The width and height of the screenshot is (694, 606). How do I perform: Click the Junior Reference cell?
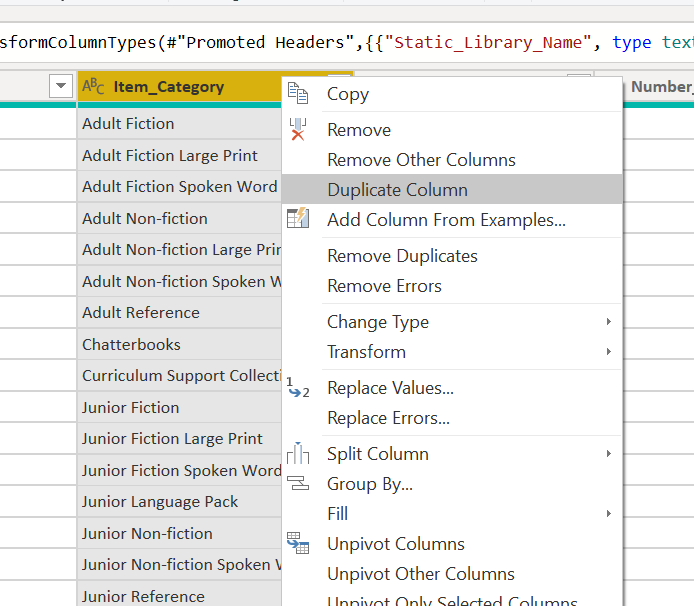(179, 594)
